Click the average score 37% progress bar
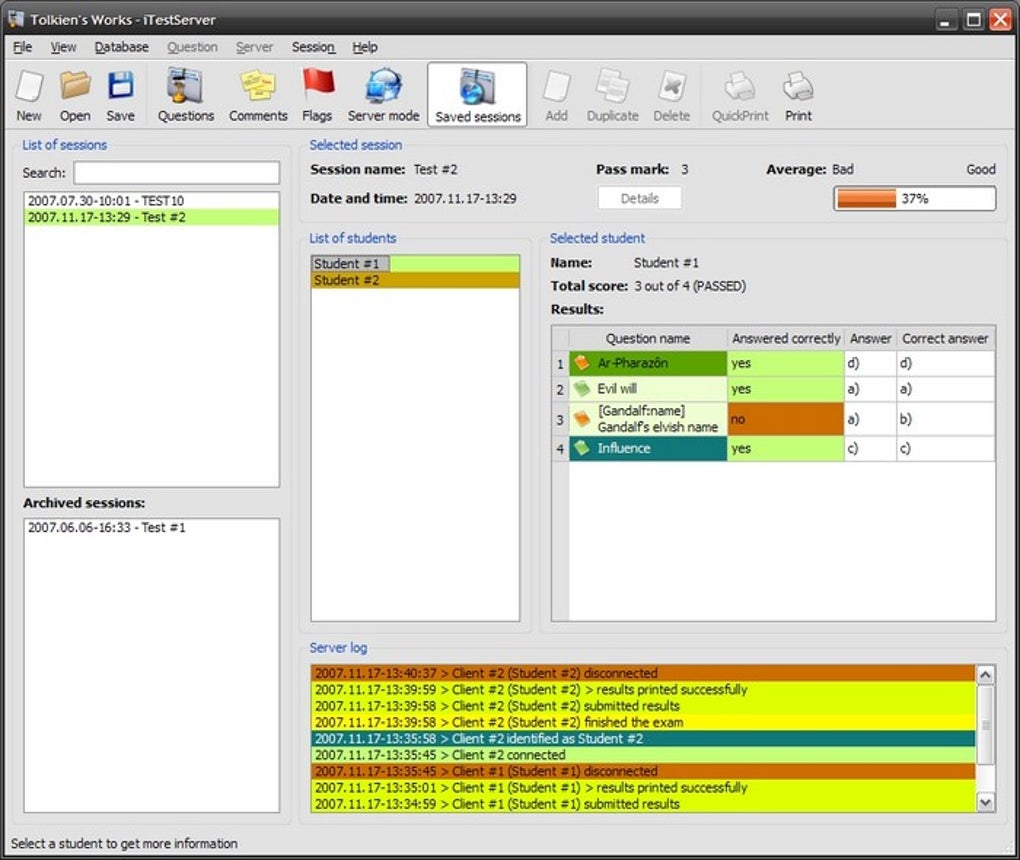Viewport: 1020px width, 860px height. pyautogui.click(x=914, y=198)
